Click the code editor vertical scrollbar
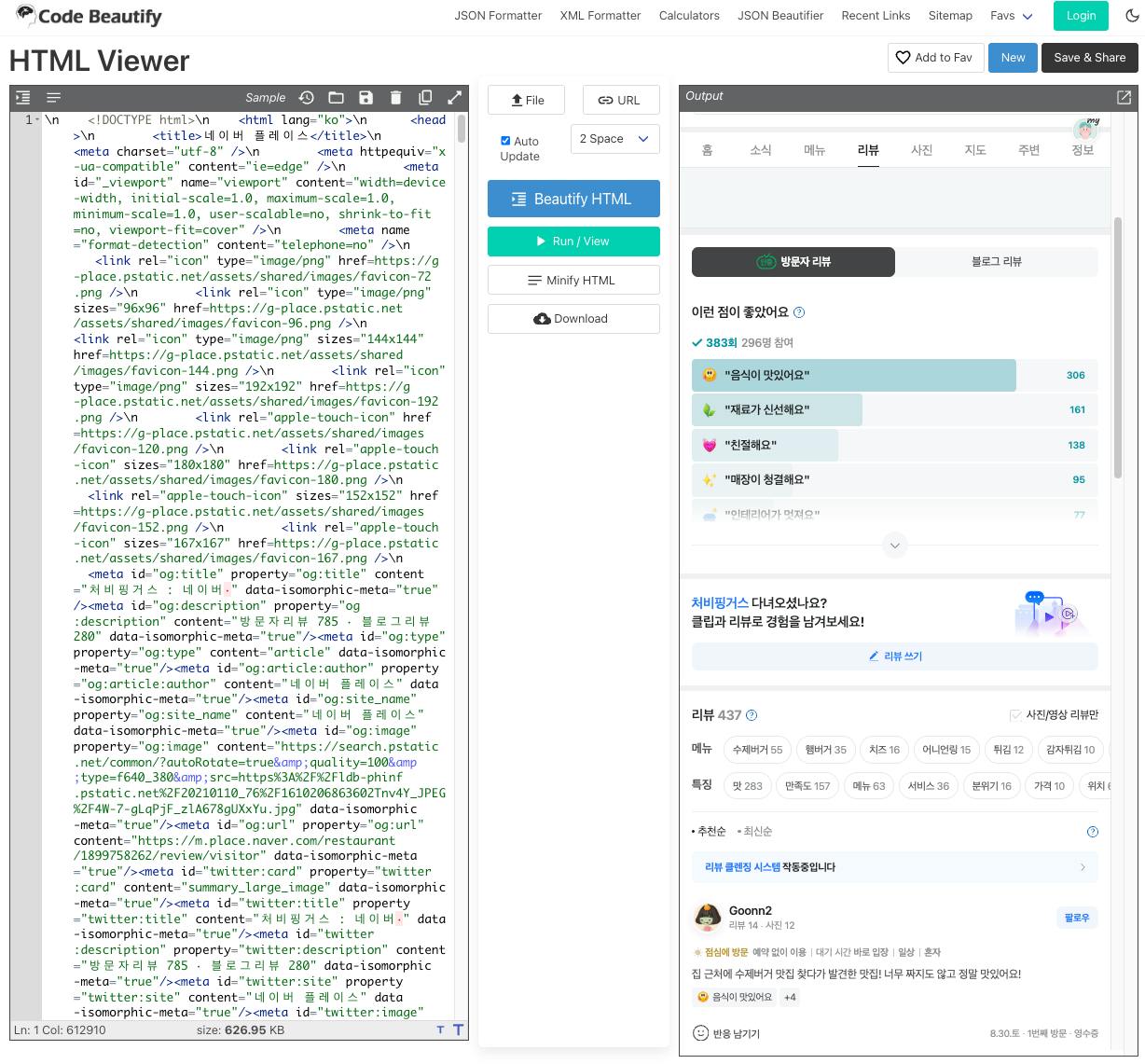The width and height of the screenshot is (1145, 1064). [462, 129]
